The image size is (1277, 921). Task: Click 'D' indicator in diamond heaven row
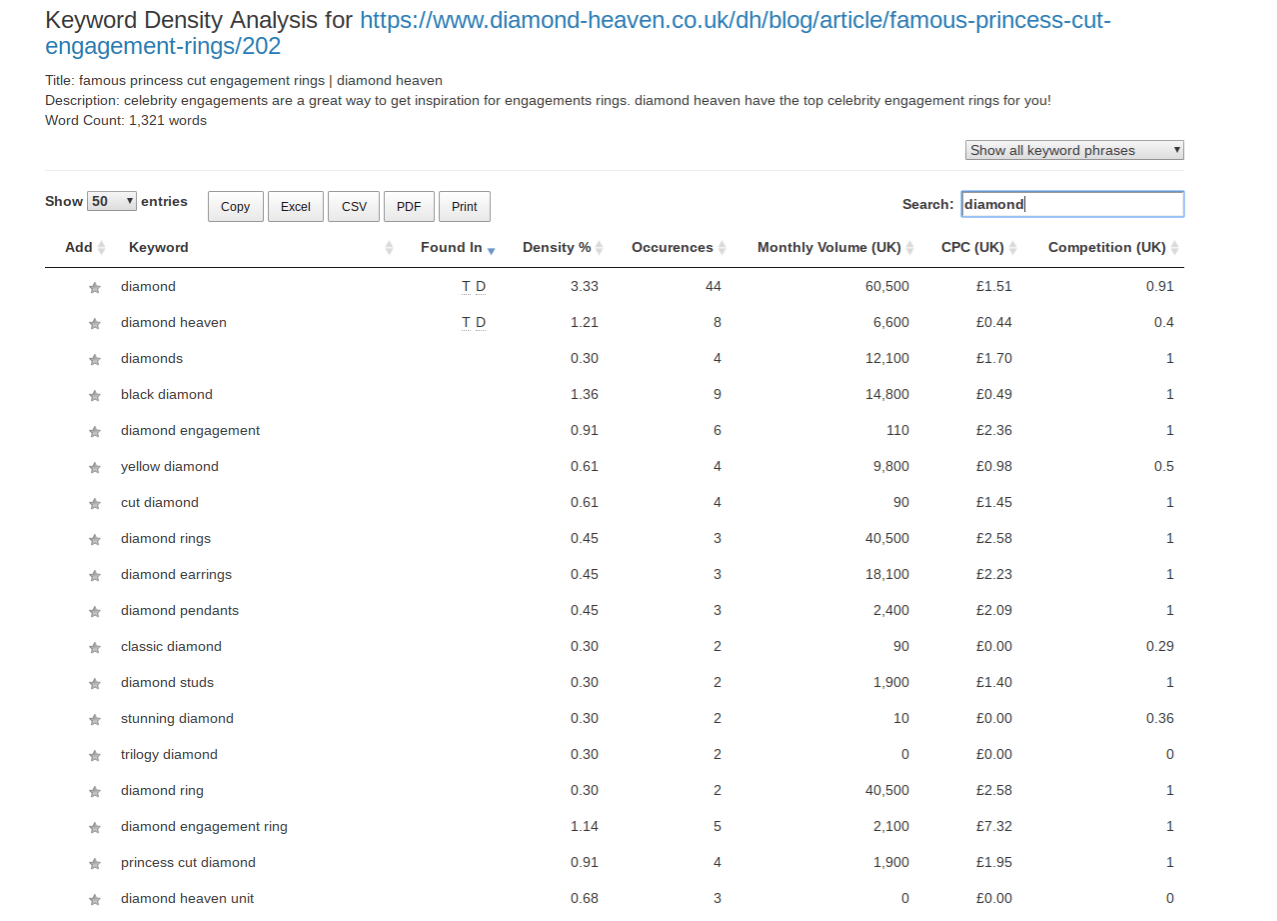click(481, 323)
